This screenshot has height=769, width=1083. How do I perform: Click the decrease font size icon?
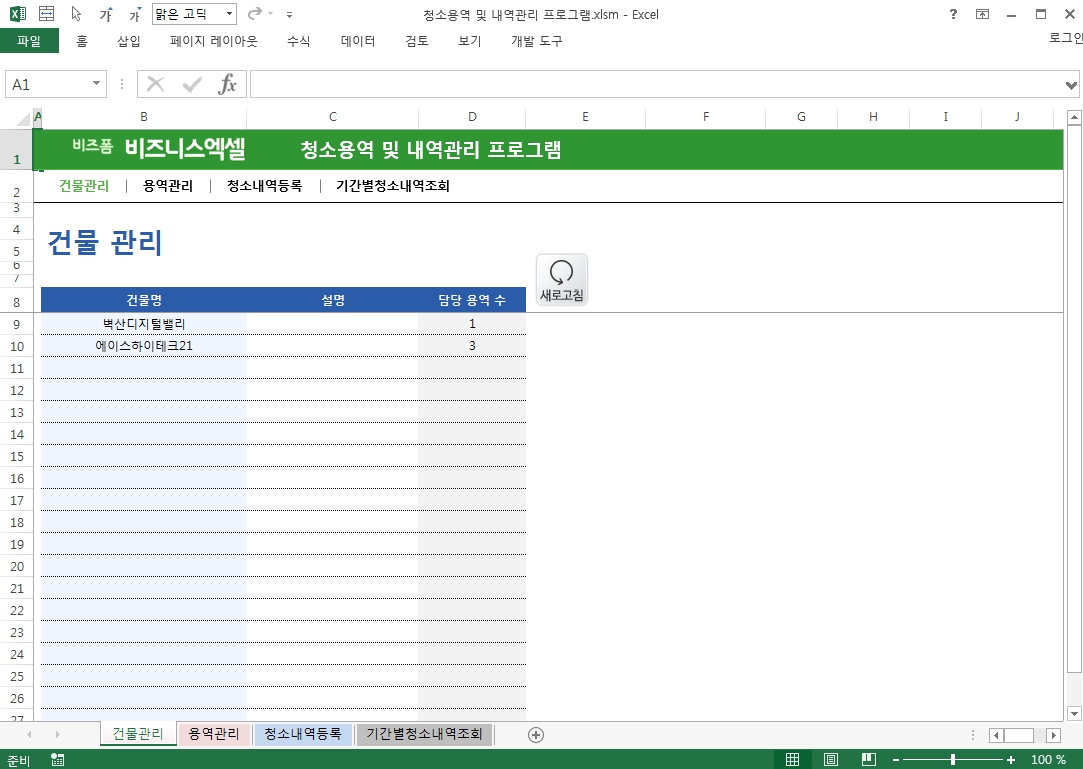(135, 15)
